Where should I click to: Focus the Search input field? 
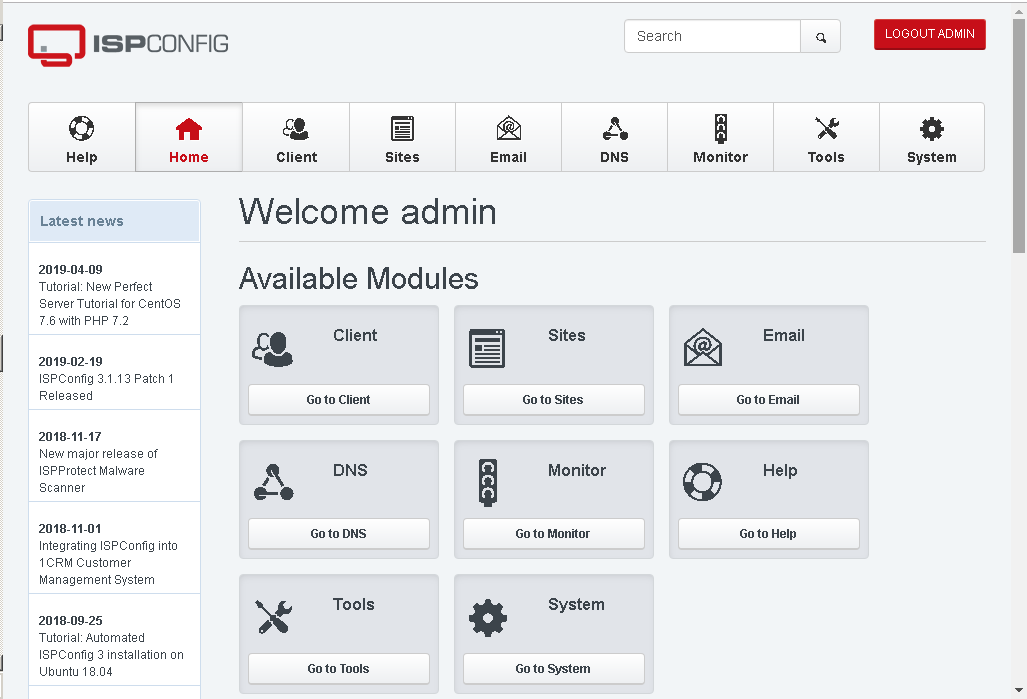pos(713,37)
